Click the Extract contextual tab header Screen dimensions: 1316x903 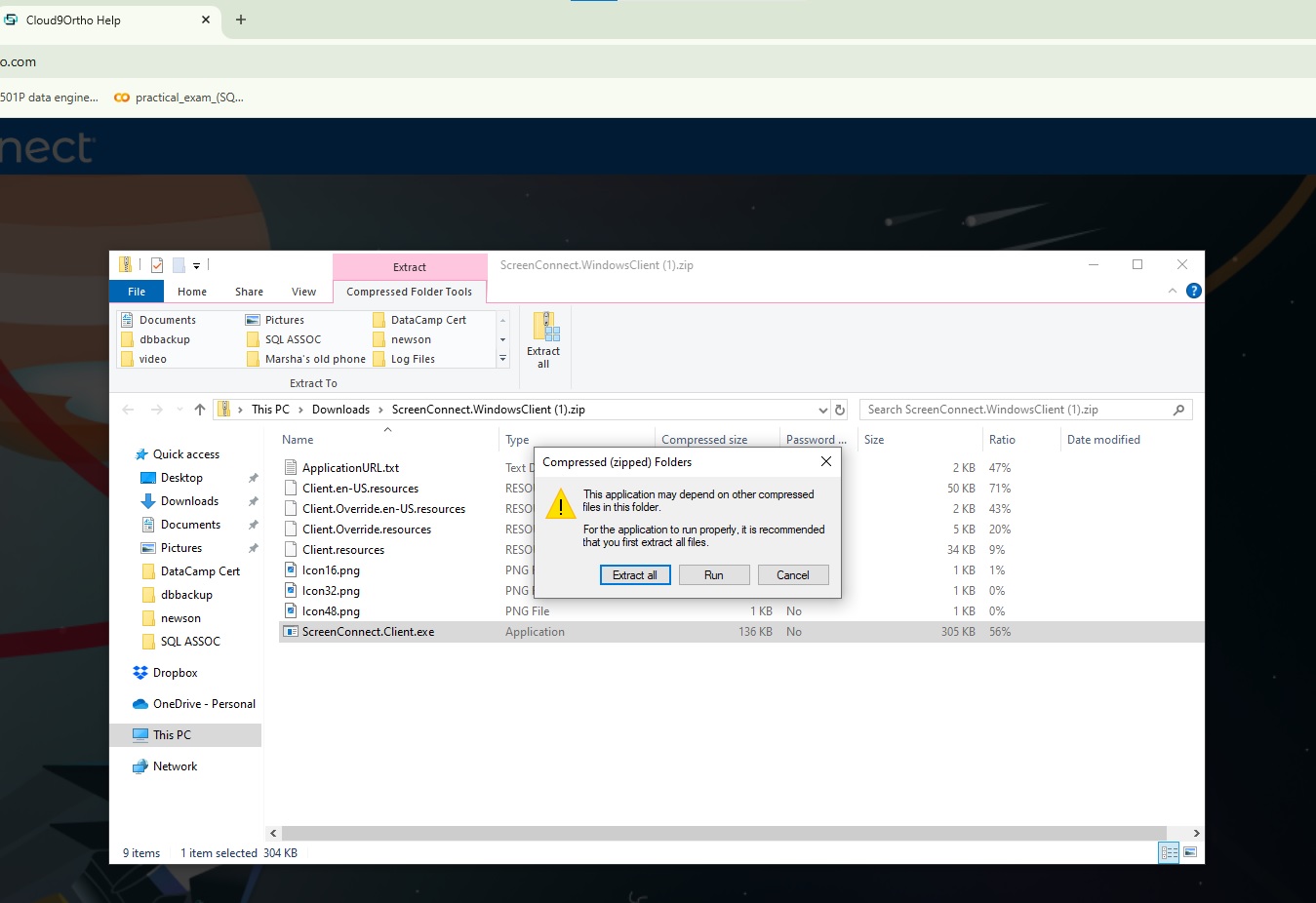pyautogui.click(x=410, y=267)
